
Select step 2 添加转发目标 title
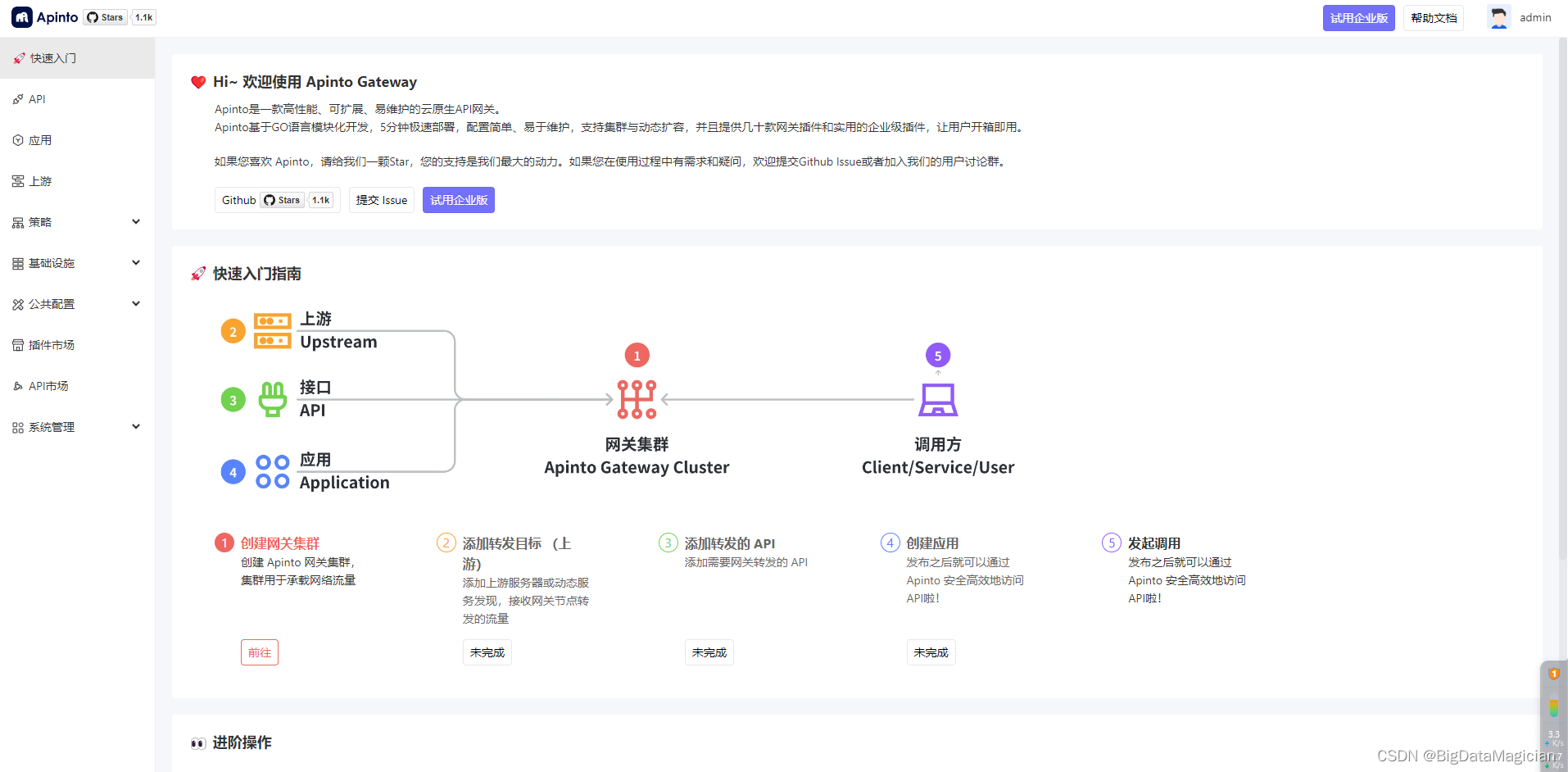click(517, 553)
